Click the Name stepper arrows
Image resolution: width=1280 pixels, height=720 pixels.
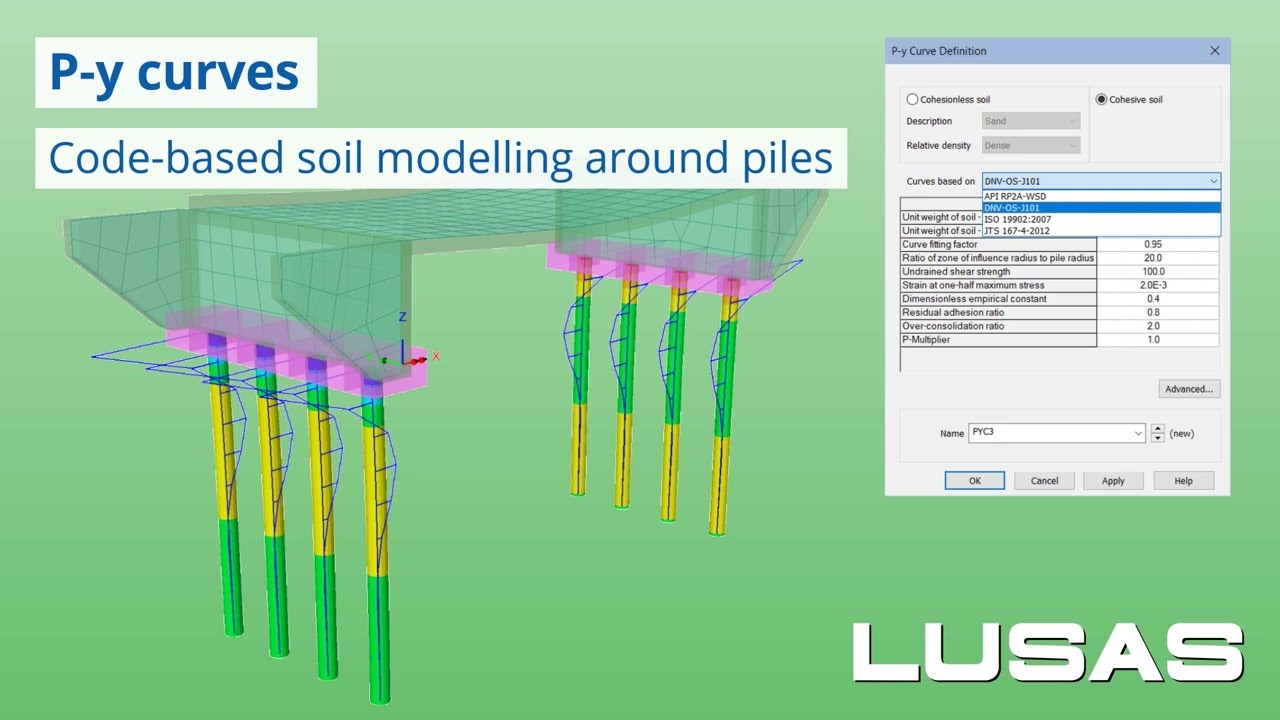1158,433
